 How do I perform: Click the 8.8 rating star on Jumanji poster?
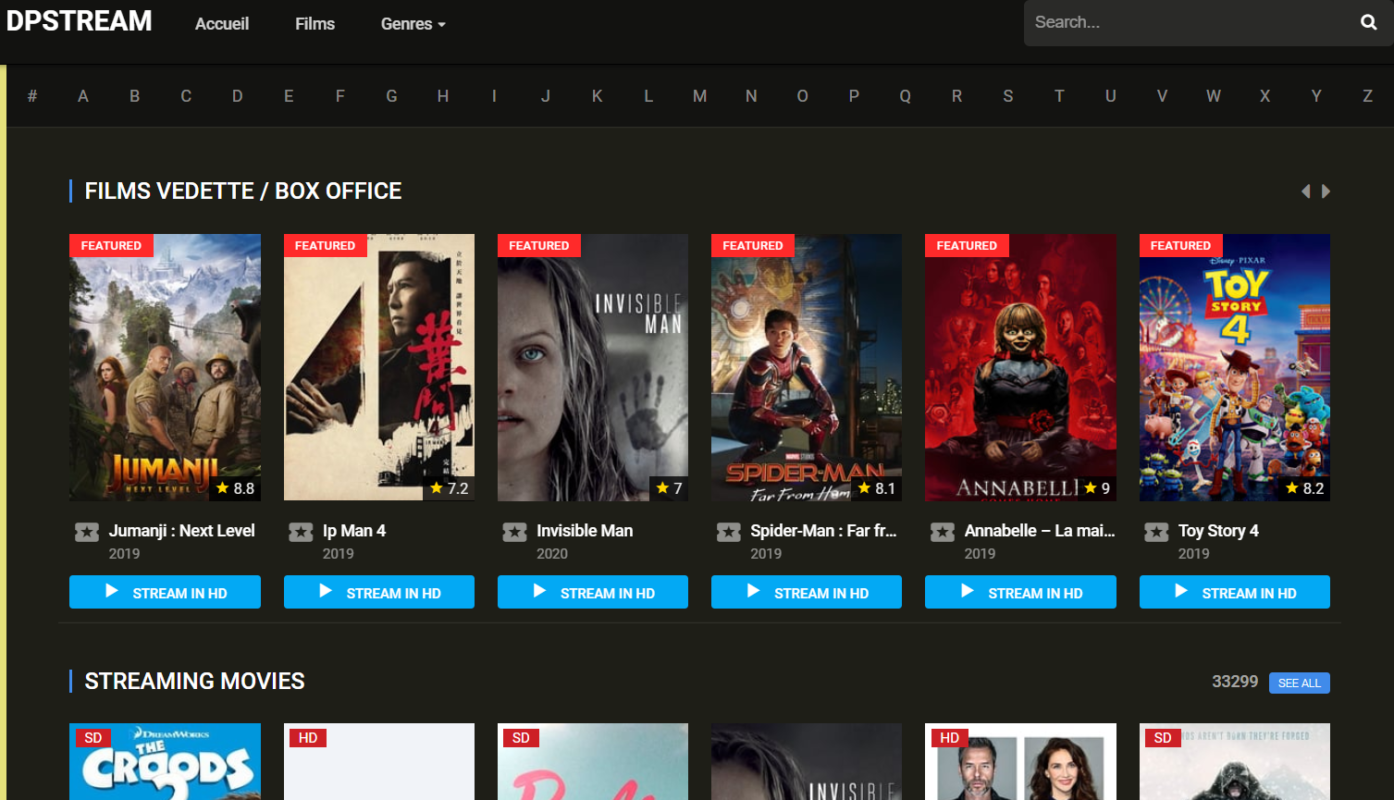point(222,488)
